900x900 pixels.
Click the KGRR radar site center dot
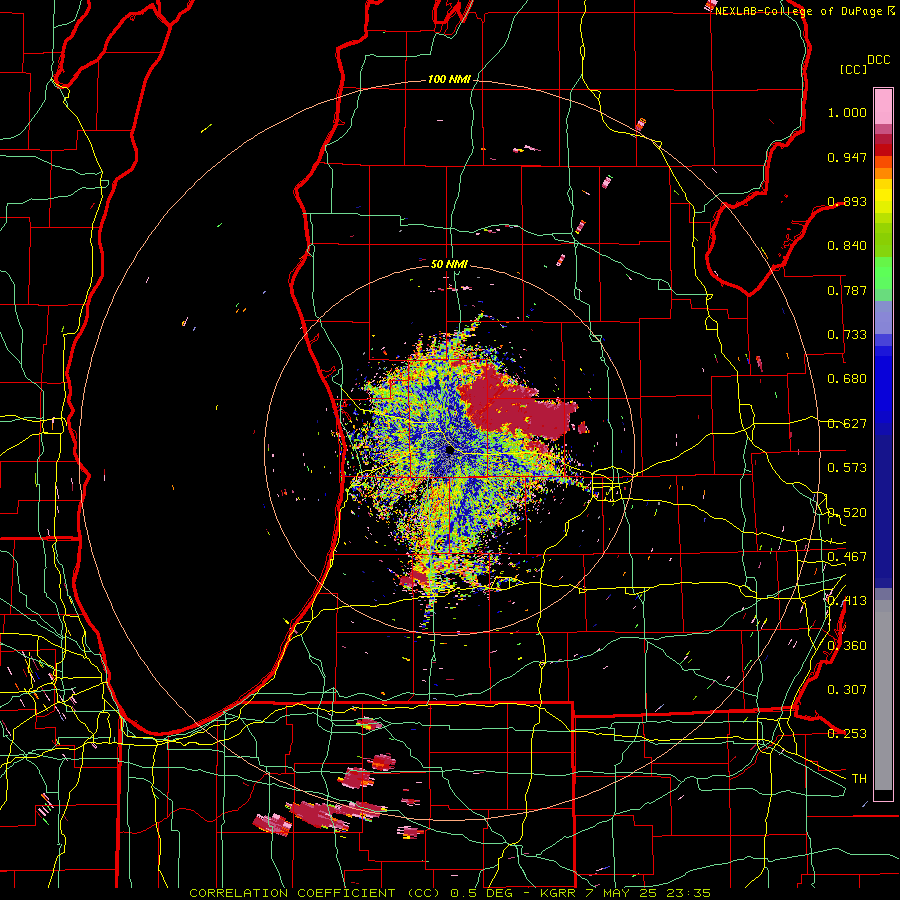tap(449, 449)
